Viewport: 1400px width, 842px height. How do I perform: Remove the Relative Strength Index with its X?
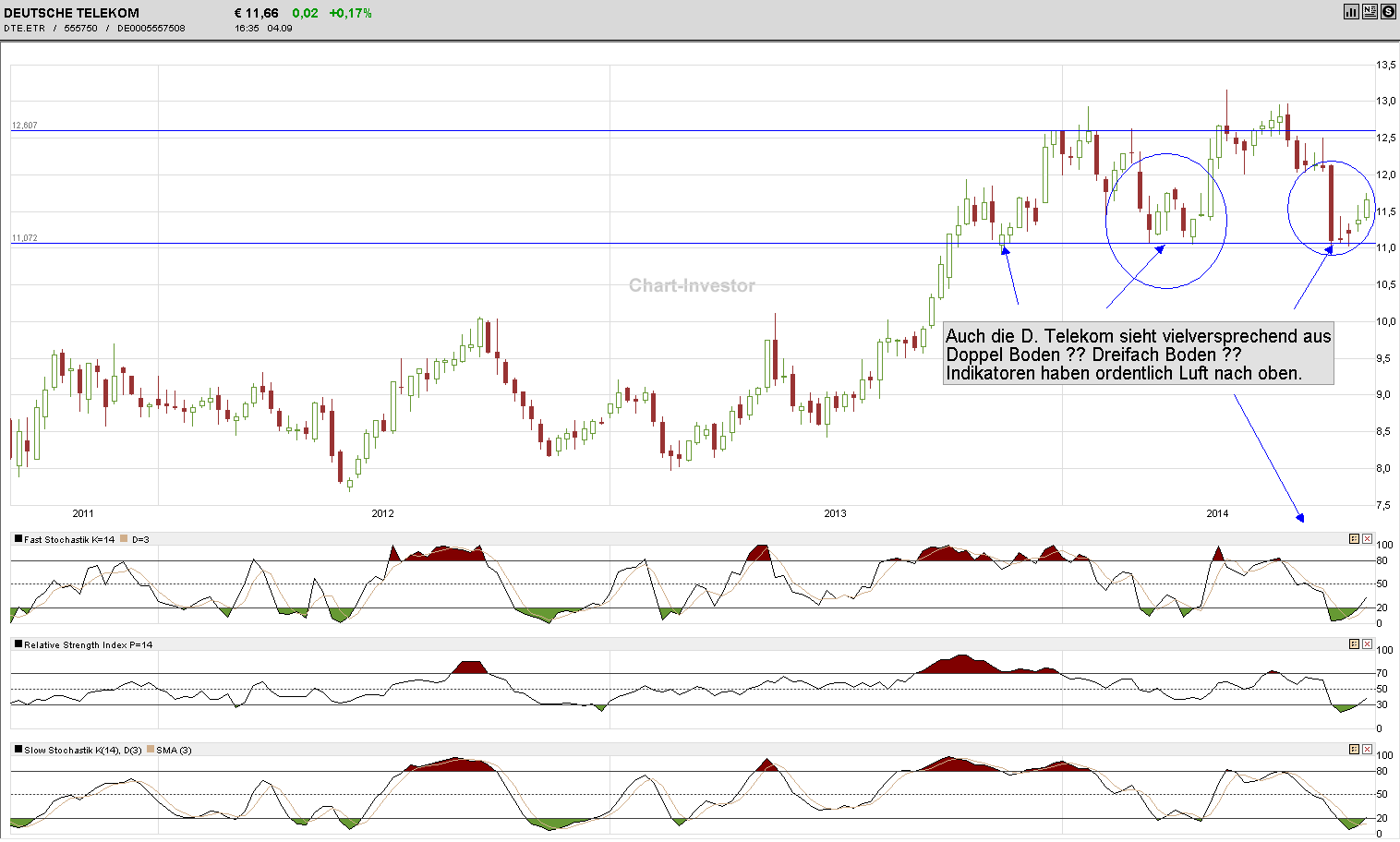1368,644
